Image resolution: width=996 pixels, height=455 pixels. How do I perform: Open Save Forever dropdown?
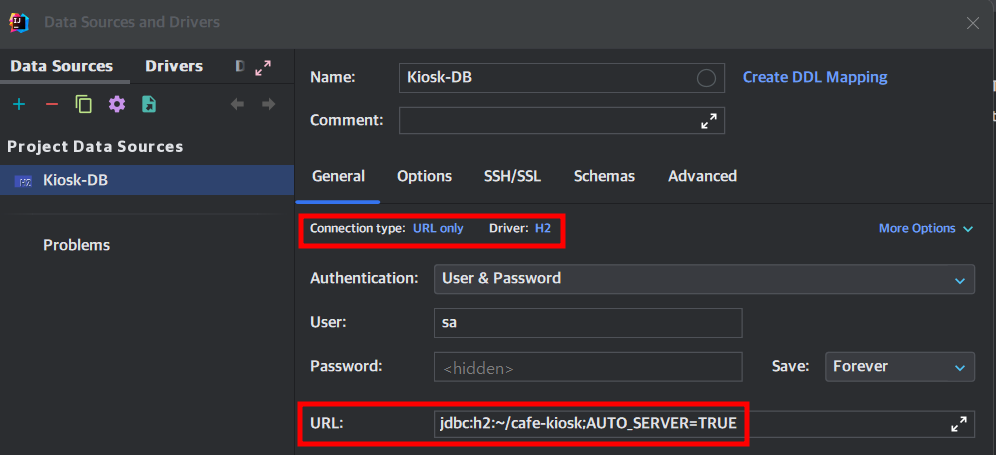click(899, 367)
